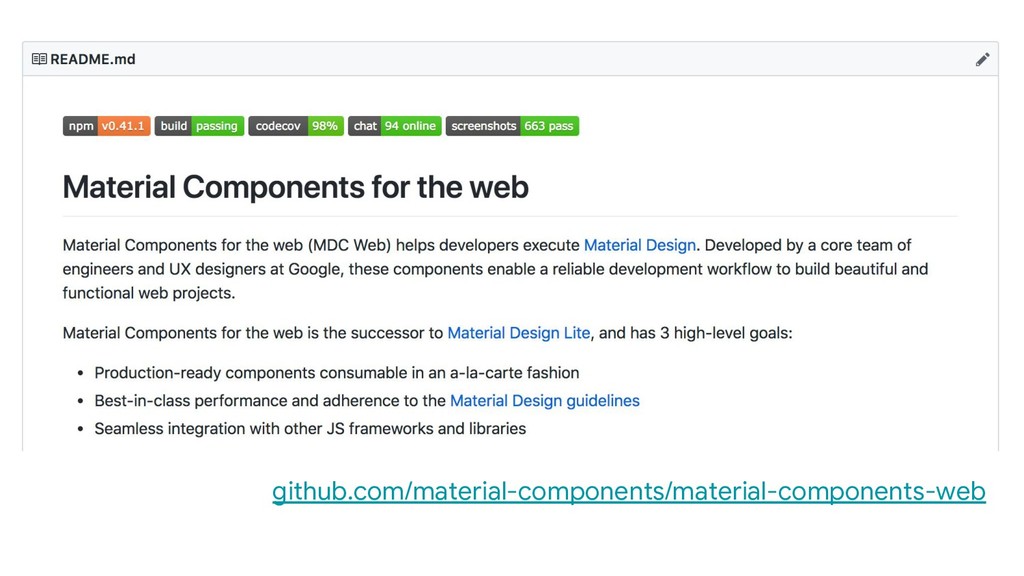
Task: Click the green passing status label
Action: [217, 126]
